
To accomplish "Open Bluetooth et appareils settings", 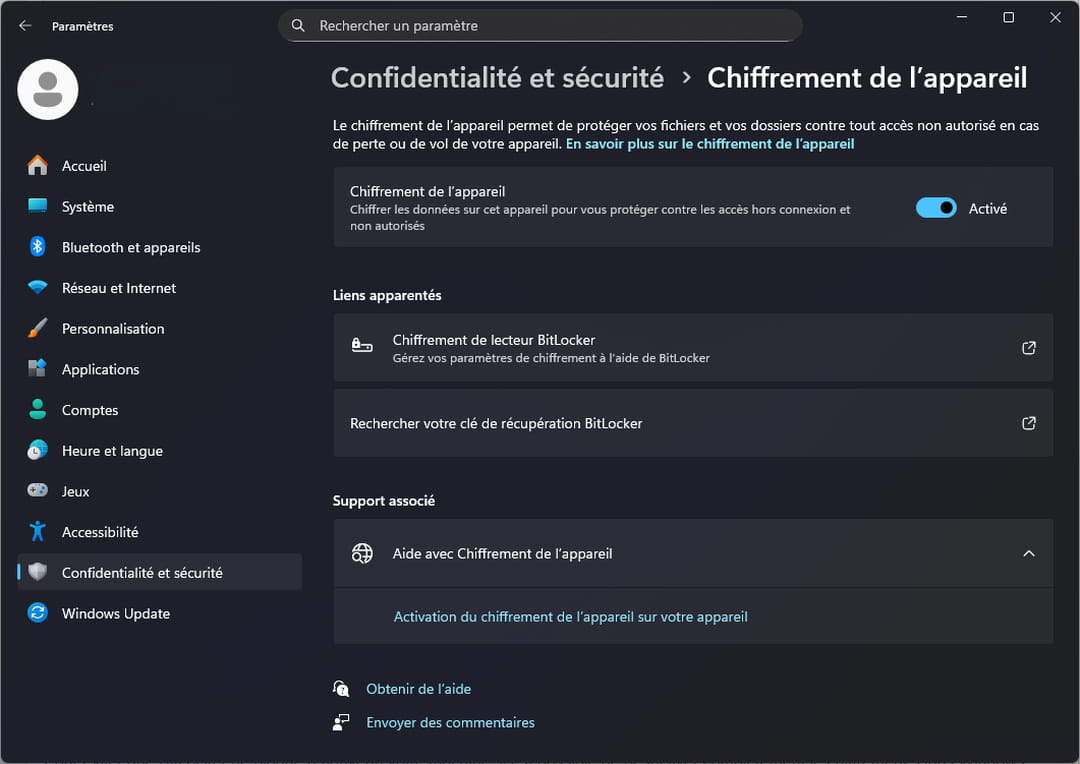I will click(130, 247).
